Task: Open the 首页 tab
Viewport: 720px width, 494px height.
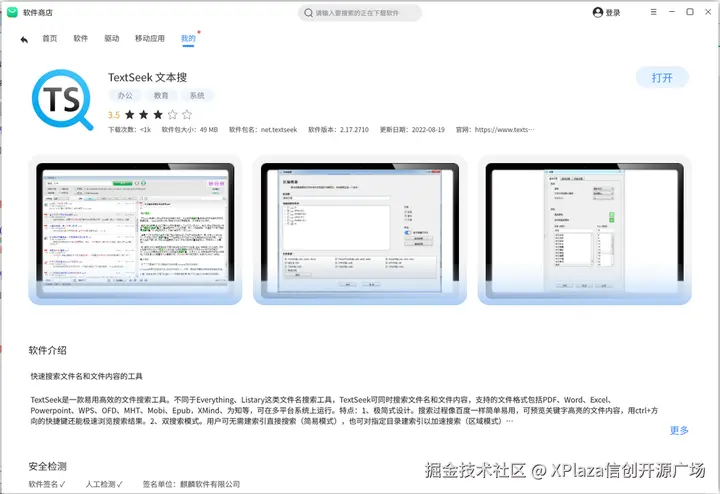Action: point(50,39)
